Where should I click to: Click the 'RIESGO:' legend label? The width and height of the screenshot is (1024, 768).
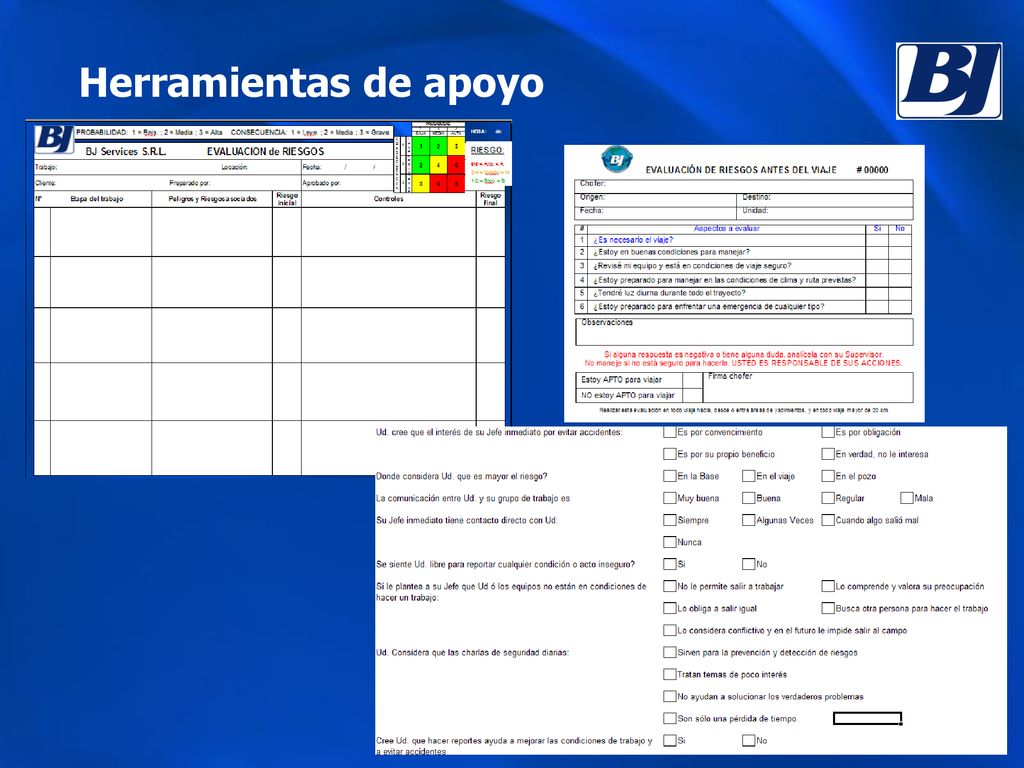(x=487, y=150)
